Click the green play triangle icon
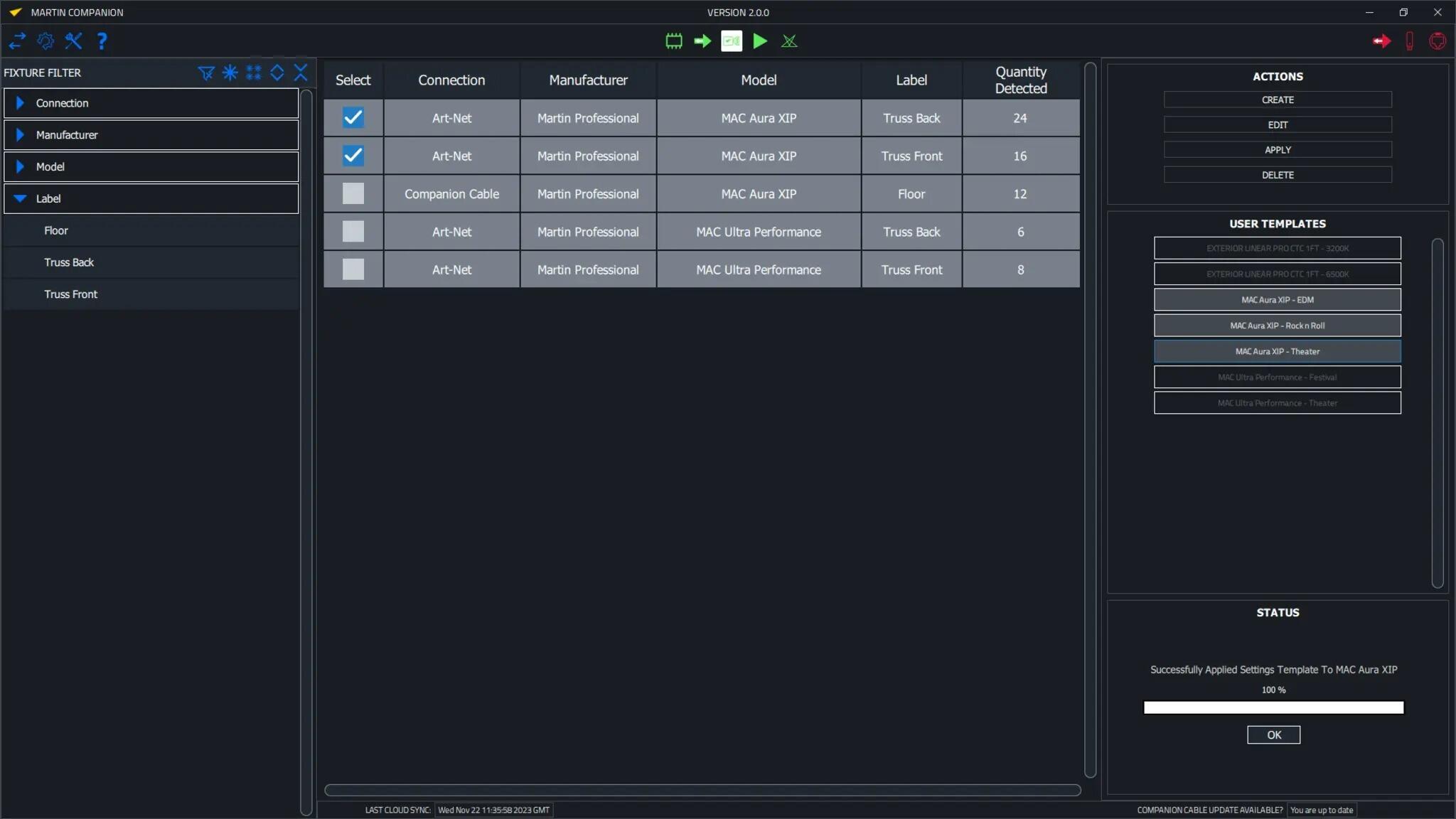The height and width of the screenshot is (819, 1456). (x=760, y=41)
